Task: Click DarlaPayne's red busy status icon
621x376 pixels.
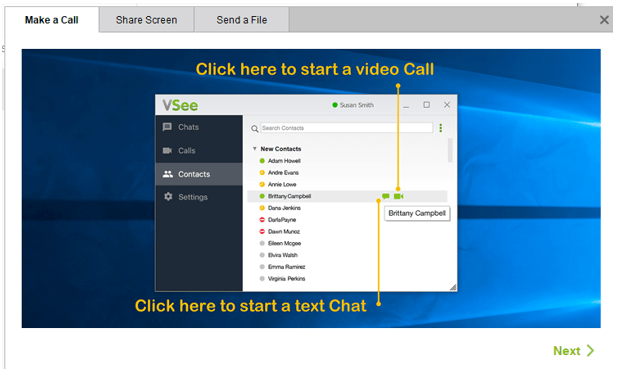Action: click(x=262, y=219)
